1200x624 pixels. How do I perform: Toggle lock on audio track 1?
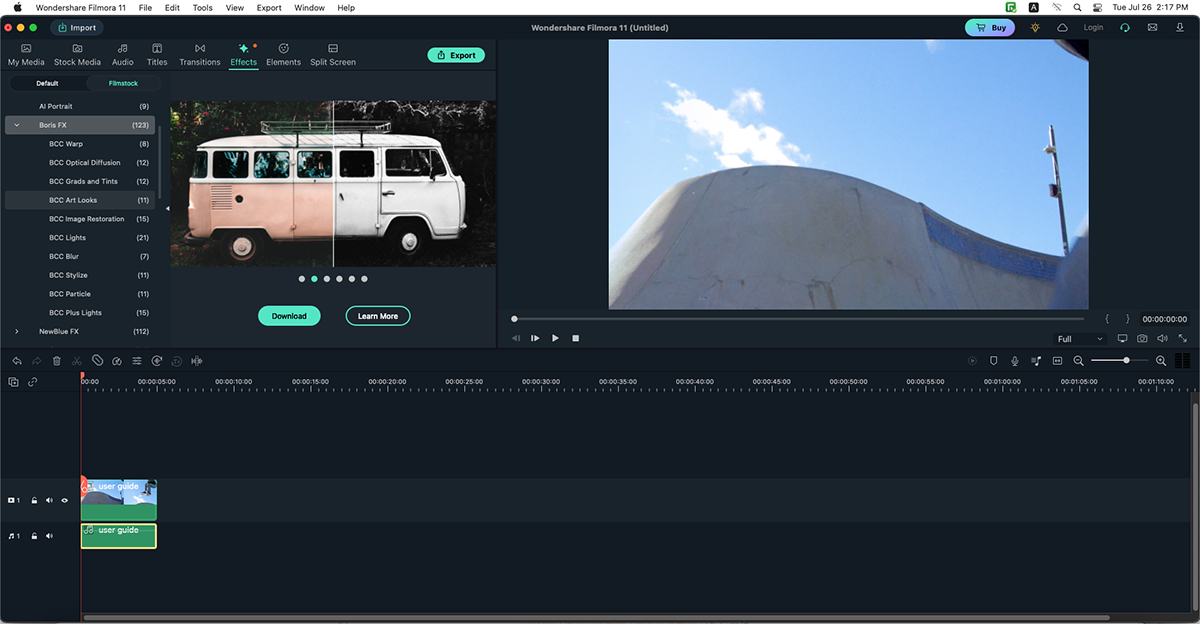pyautogui.click(x=34, y=536)
